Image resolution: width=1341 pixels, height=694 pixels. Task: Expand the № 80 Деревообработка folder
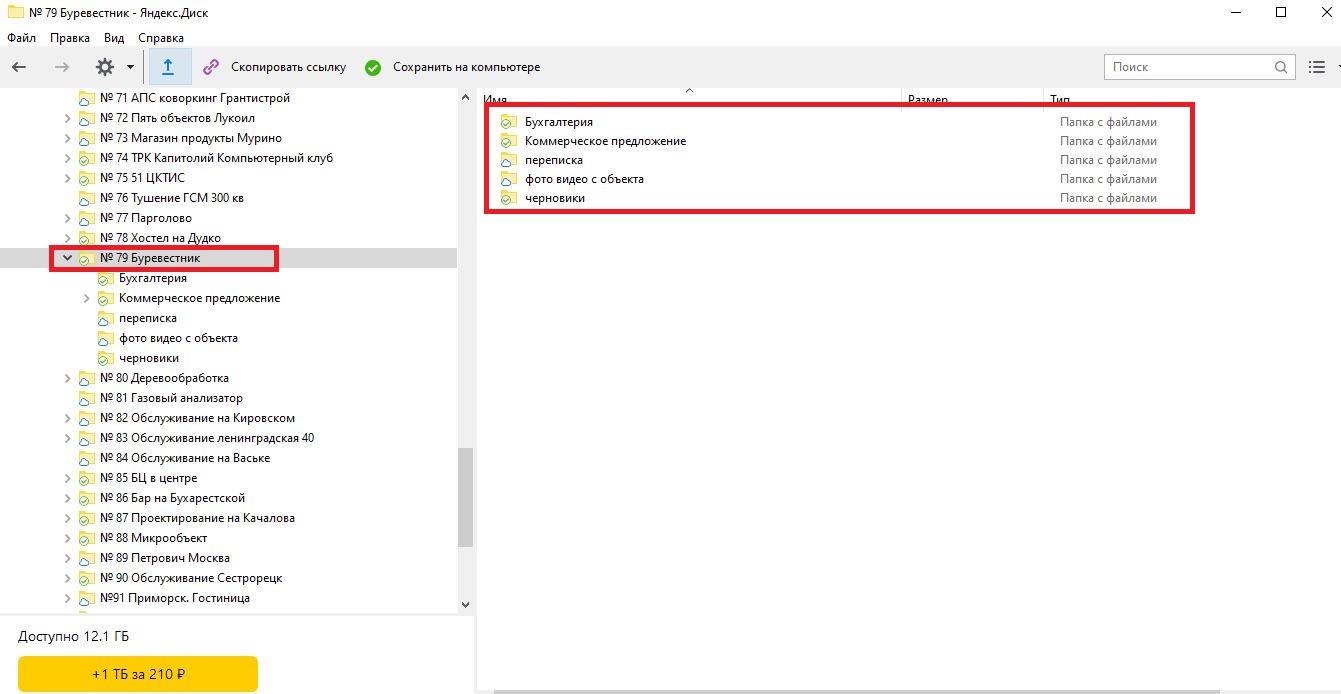68,378
